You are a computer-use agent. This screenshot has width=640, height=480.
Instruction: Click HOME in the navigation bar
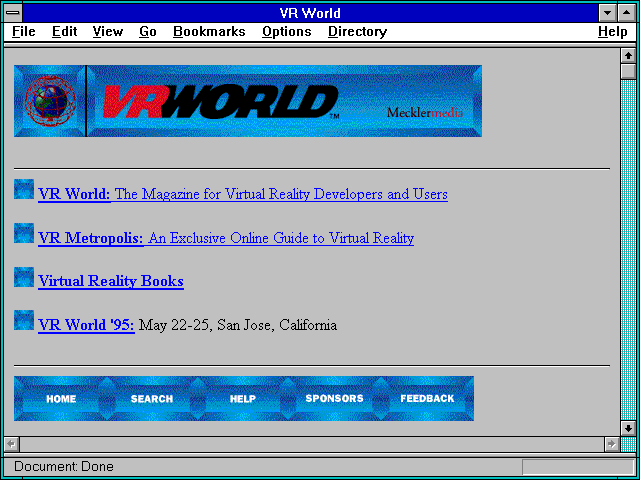point(61,399)
